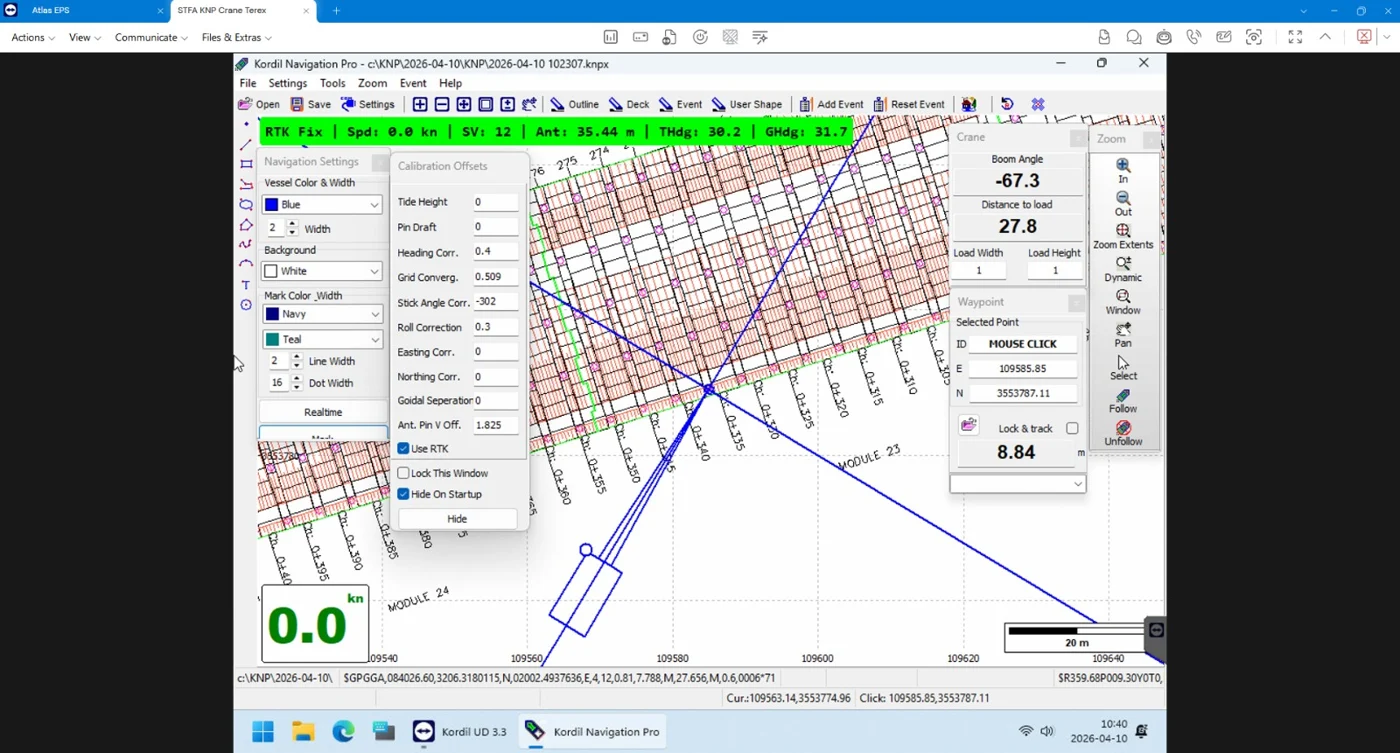Enable the Lock & track checkbox
Screen dimensions: 1400x753
(x=1072, y=428)
